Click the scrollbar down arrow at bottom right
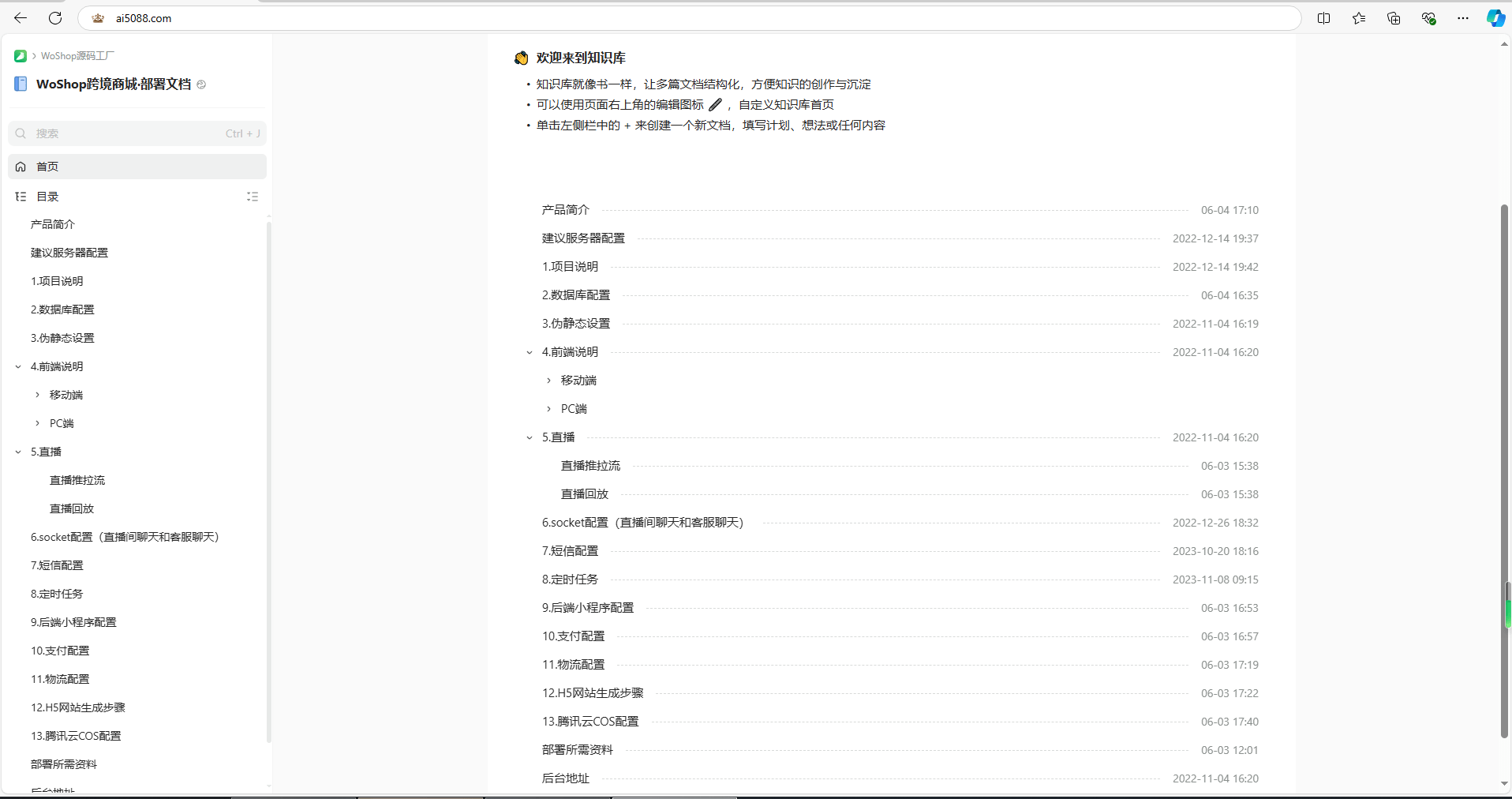The width and height of the screenshot is (1512, 799). (x=1505, y=783)
